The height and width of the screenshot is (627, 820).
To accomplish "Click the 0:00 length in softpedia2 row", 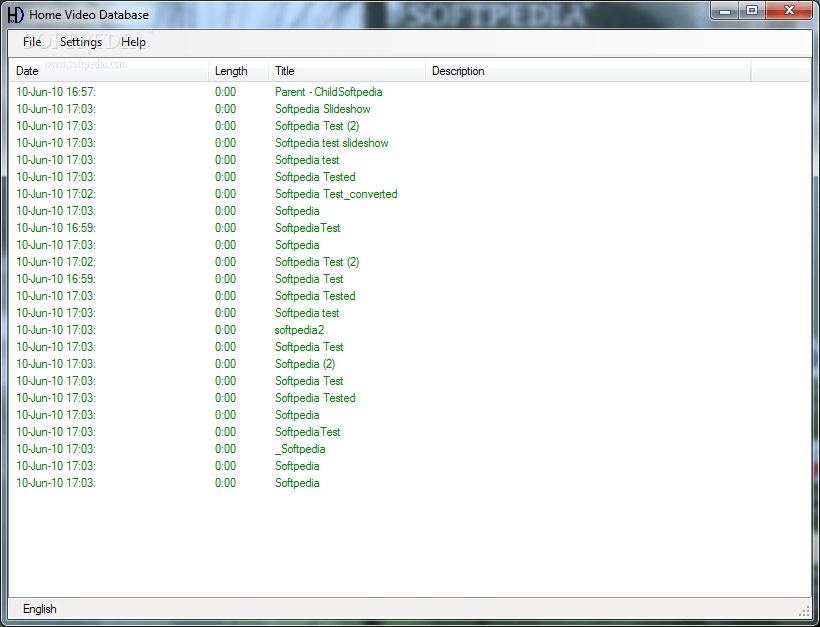I will [x=225, y=330].
